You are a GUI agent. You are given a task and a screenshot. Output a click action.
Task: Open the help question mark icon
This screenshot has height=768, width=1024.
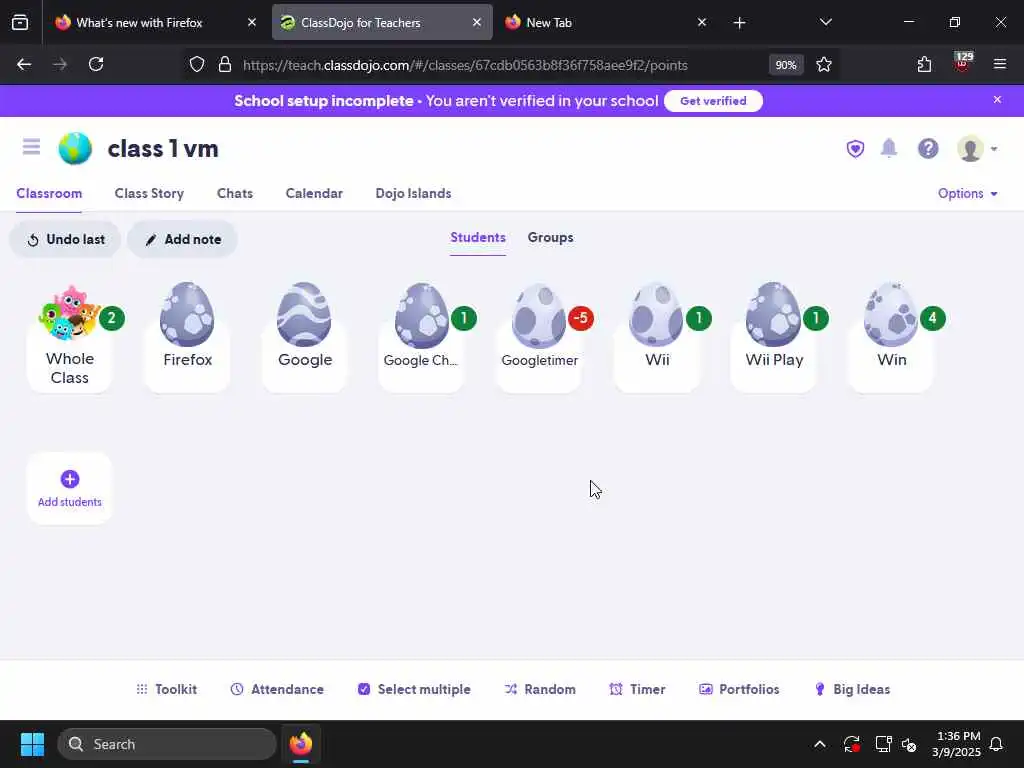tap(928, 149)
